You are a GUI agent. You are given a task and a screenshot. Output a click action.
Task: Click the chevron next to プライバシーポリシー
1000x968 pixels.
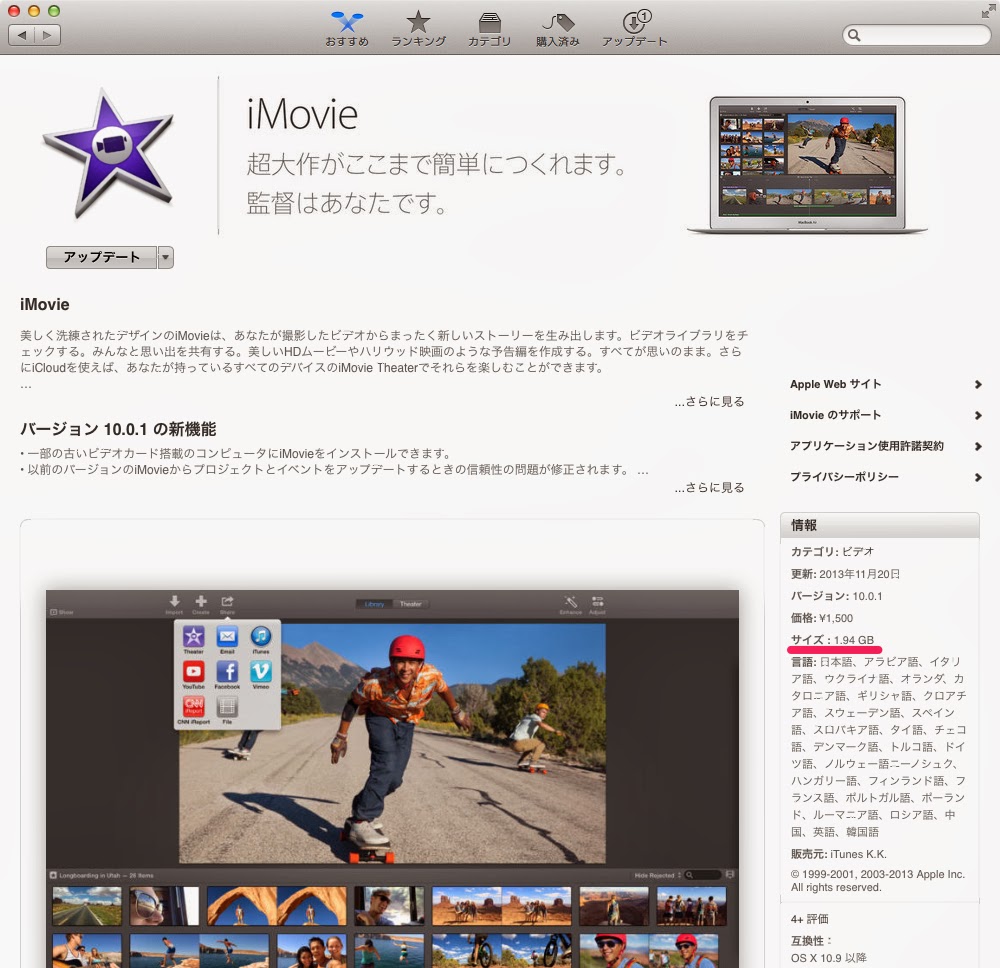click(978, 477)
